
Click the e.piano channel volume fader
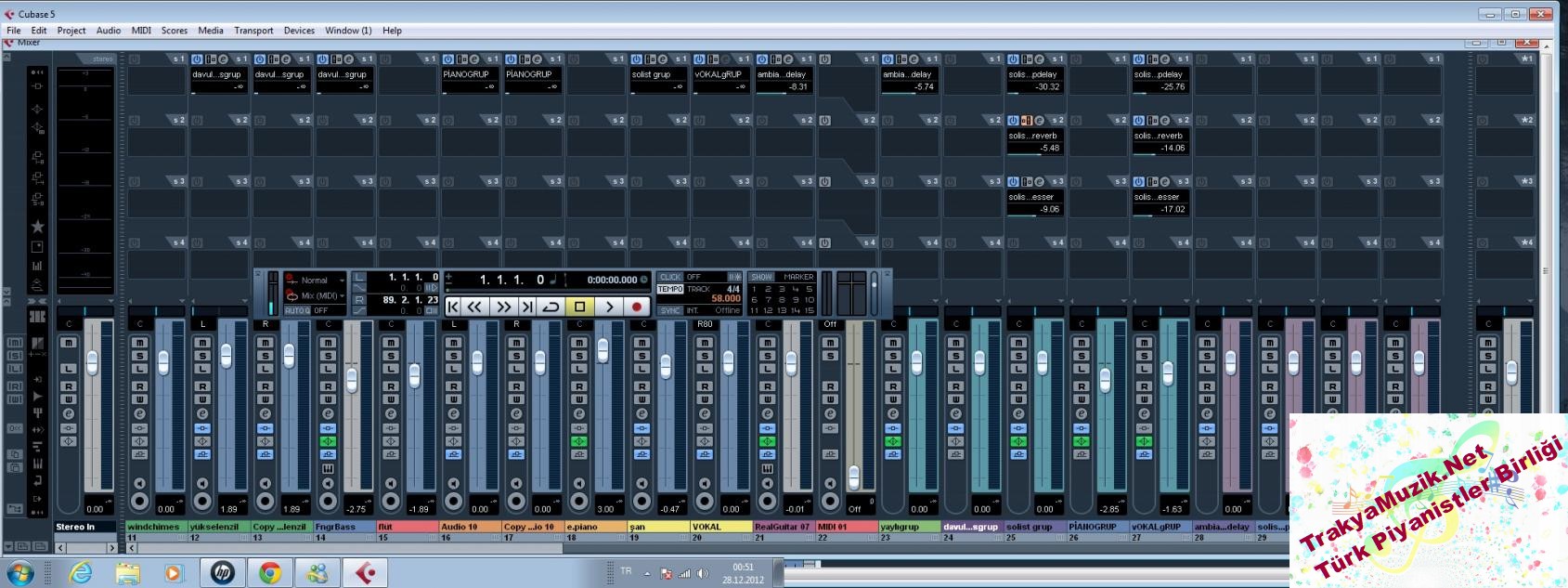[x=603, y=350]
